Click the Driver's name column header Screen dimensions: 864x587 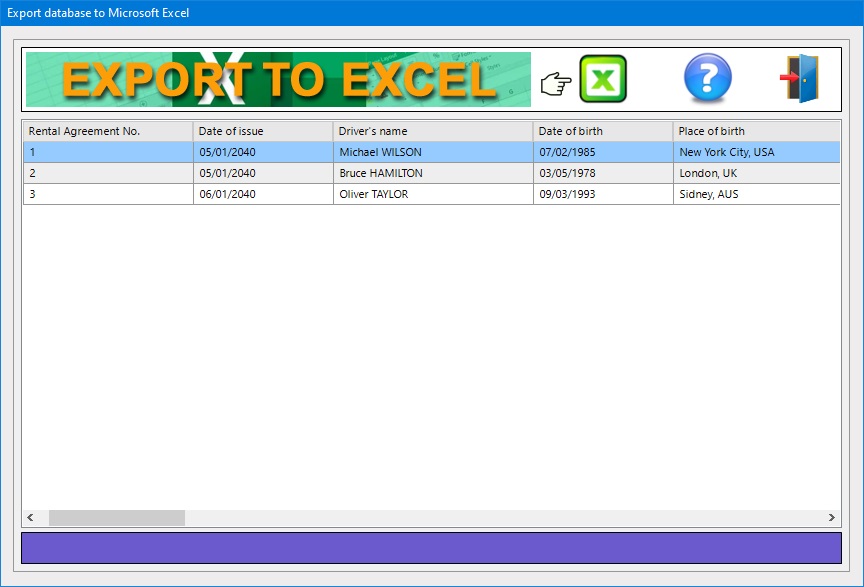click(x=432, y=131)
